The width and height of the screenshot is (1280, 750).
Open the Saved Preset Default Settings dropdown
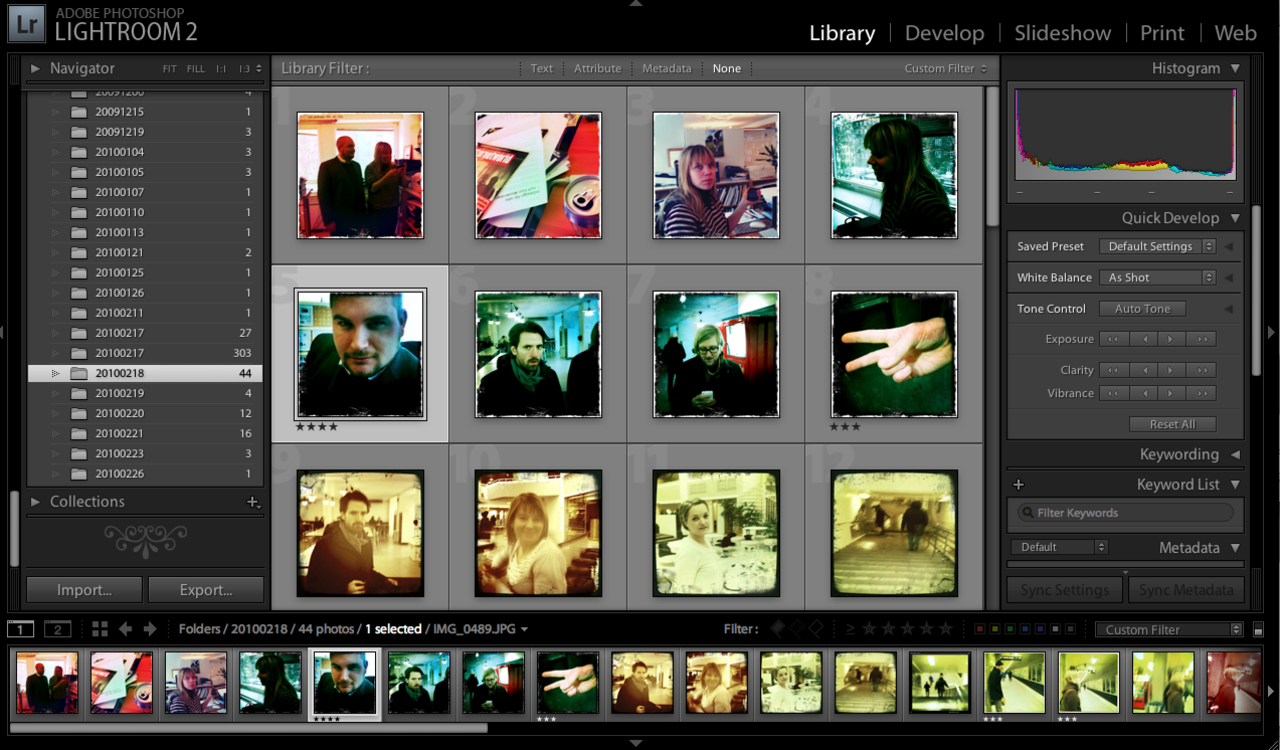click(x=1157, y=246)
